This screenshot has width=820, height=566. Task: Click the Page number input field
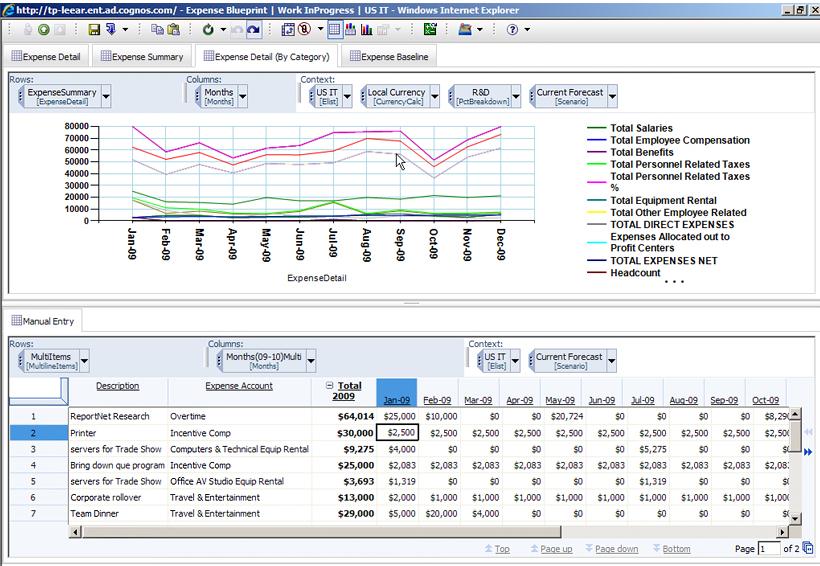pyautogui.click(x=769, y=549)
